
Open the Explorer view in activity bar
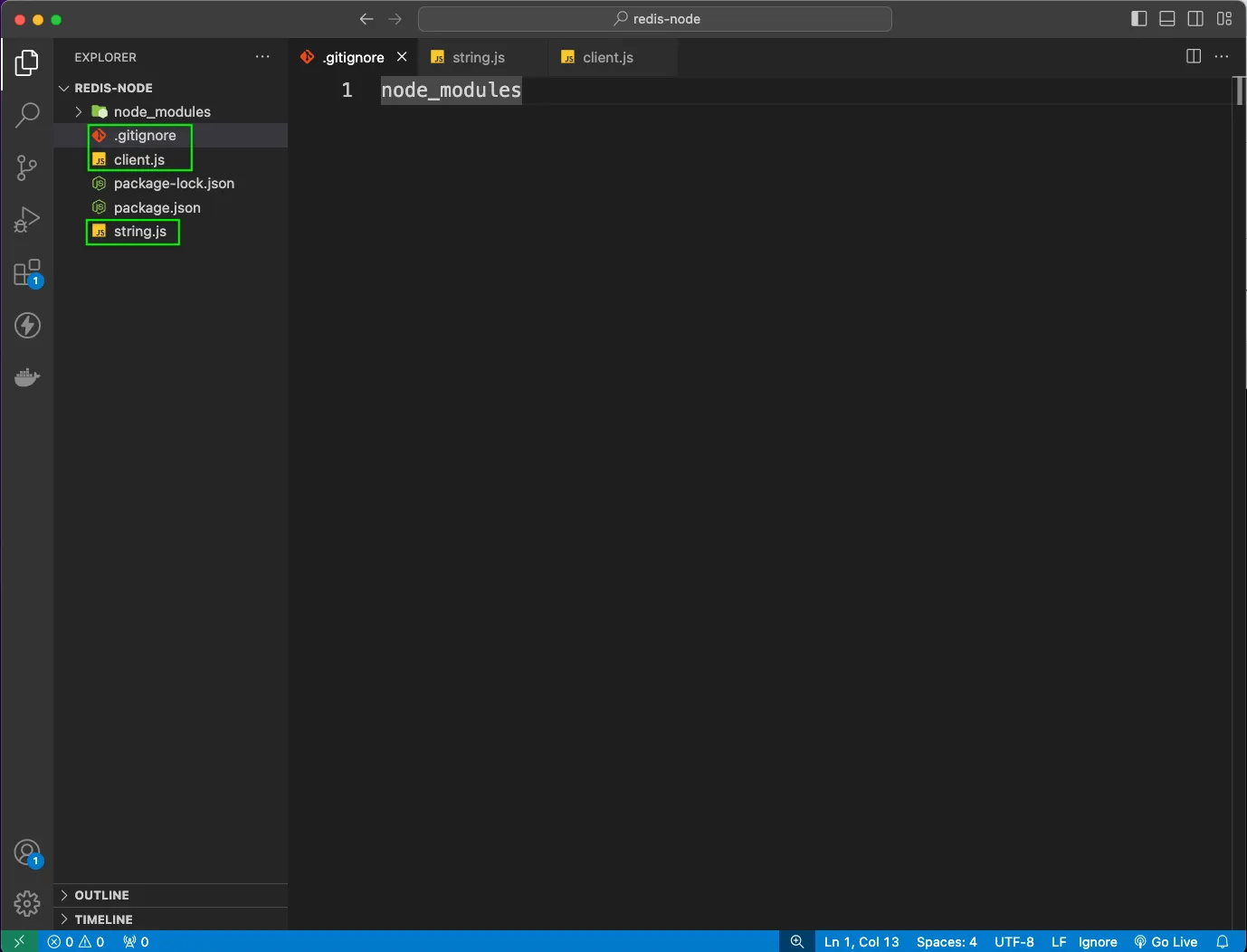click(x=27, y=63)
